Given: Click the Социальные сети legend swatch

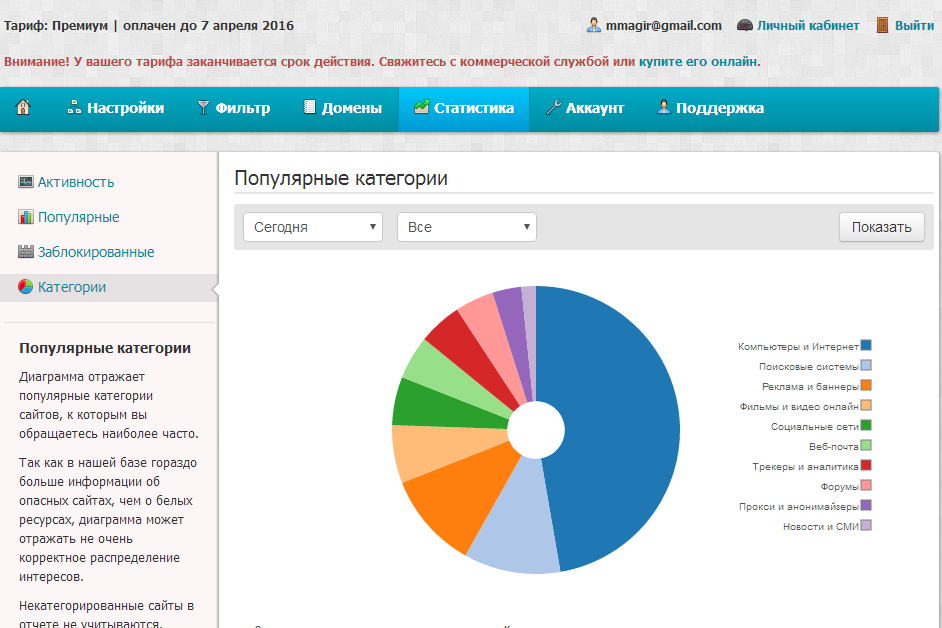Looking at the screenshot, I should click(x=866, y=425).
